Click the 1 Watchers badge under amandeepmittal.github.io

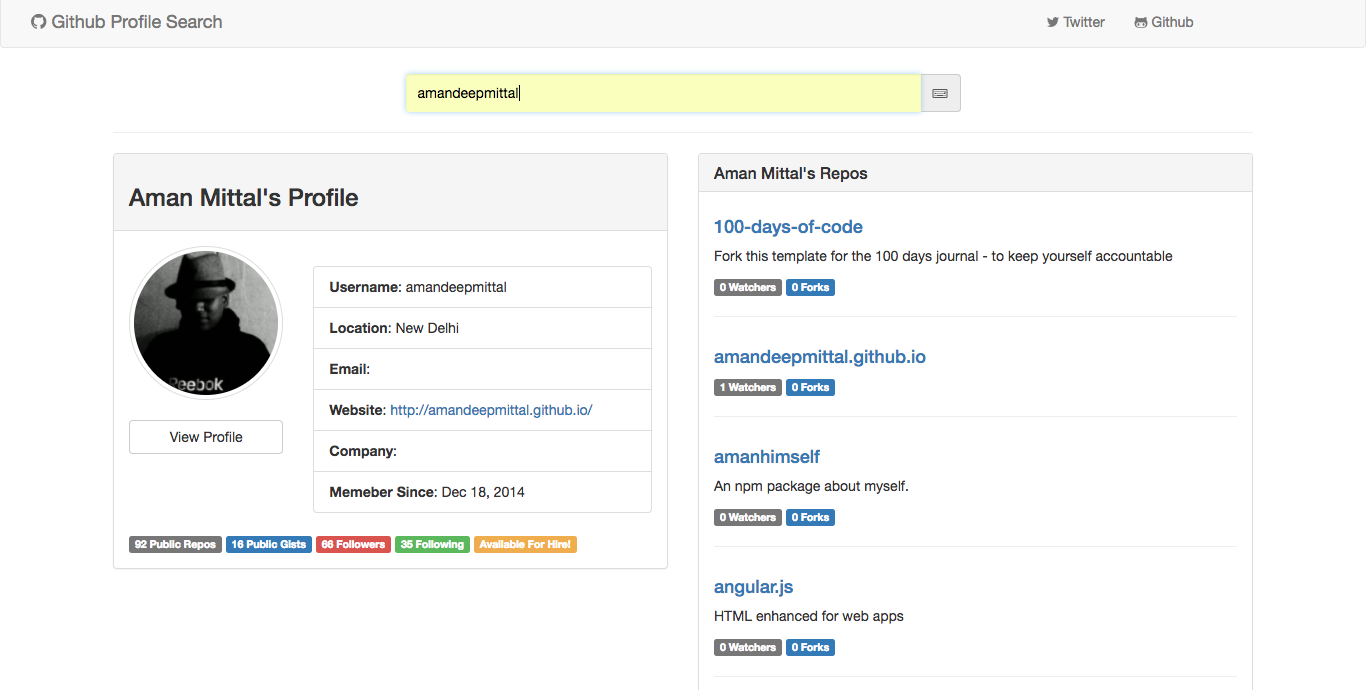pos(748,387)
